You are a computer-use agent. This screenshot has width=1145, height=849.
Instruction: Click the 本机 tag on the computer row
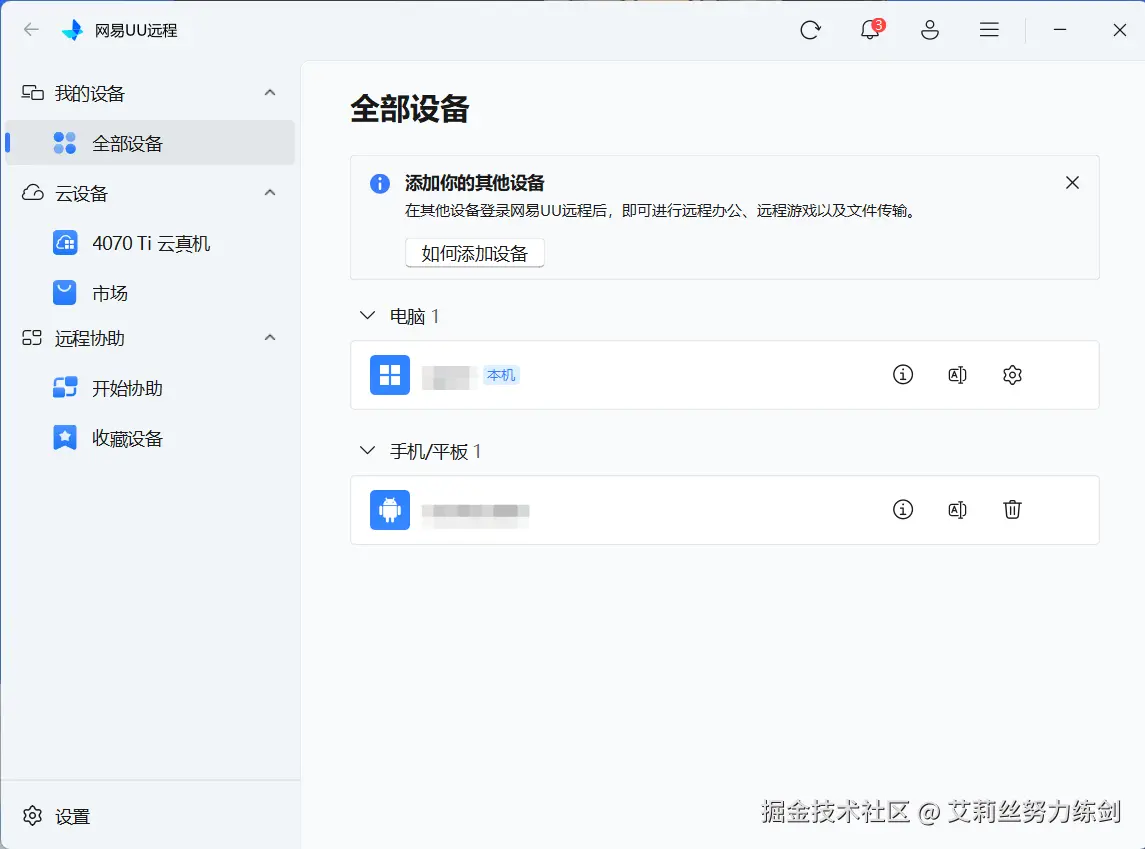coord(501,375)
